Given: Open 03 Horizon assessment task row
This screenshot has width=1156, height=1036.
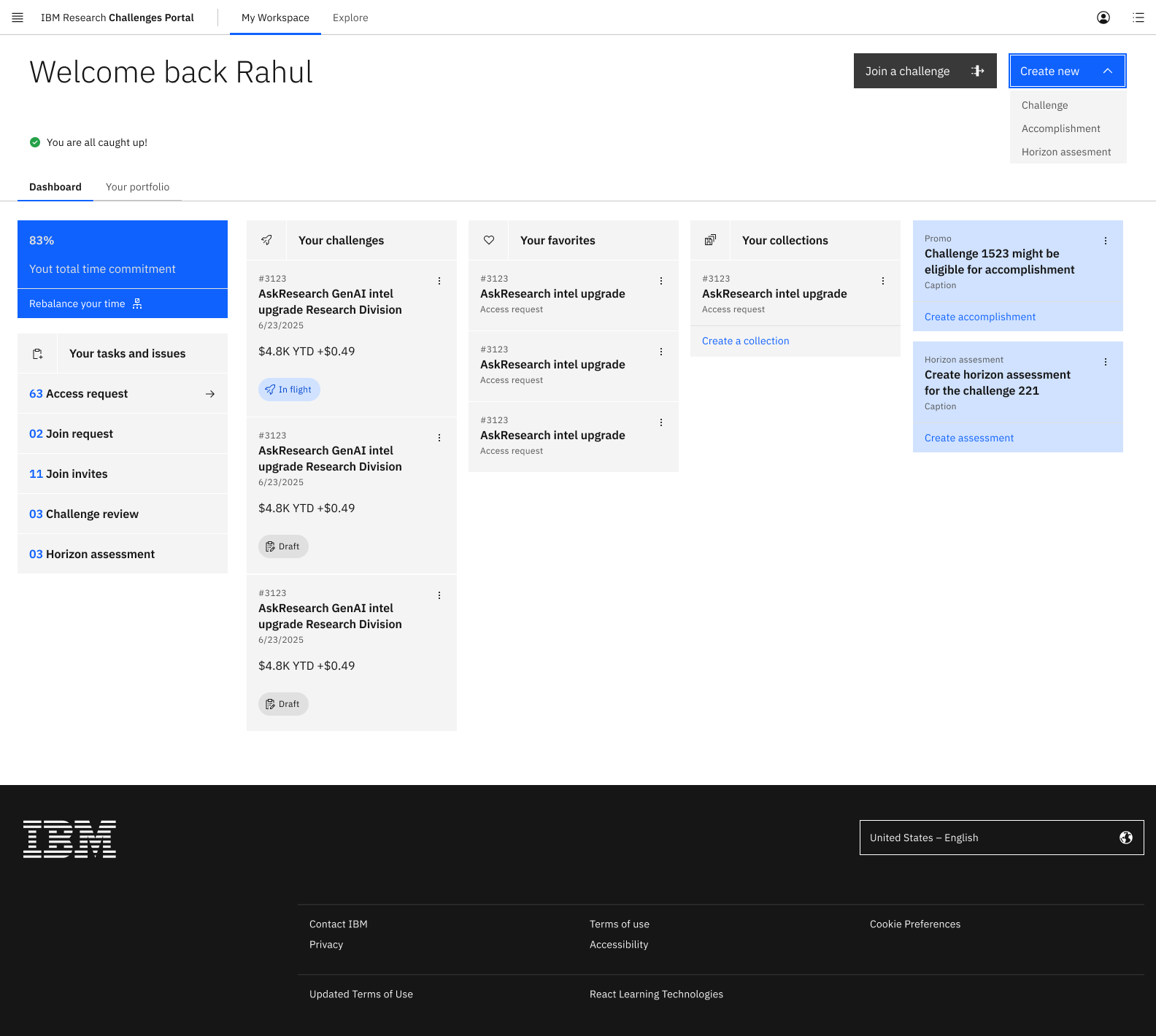Looking at the screenshot, I should point(123,554).
